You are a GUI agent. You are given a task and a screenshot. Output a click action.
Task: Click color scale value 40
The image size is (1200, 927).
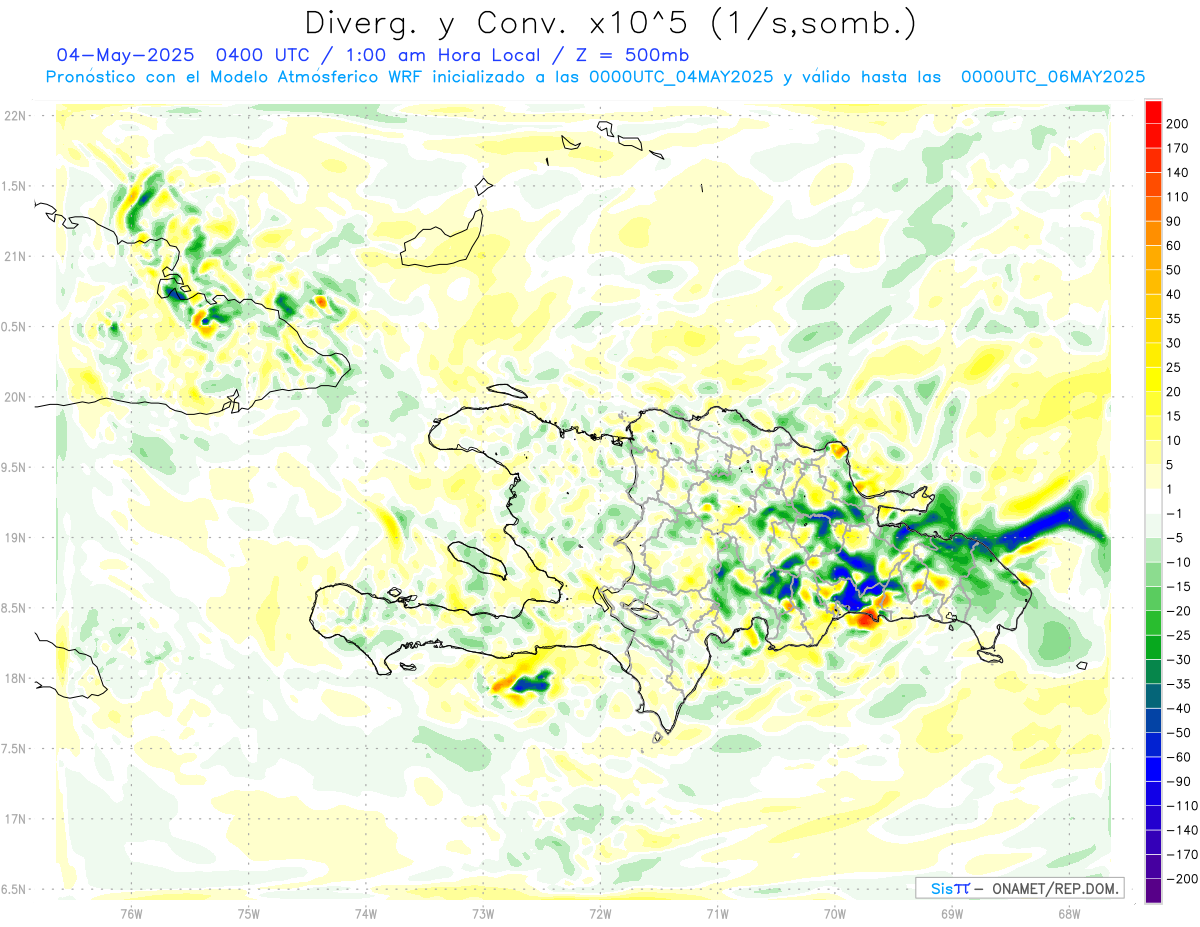point(1174,294)
